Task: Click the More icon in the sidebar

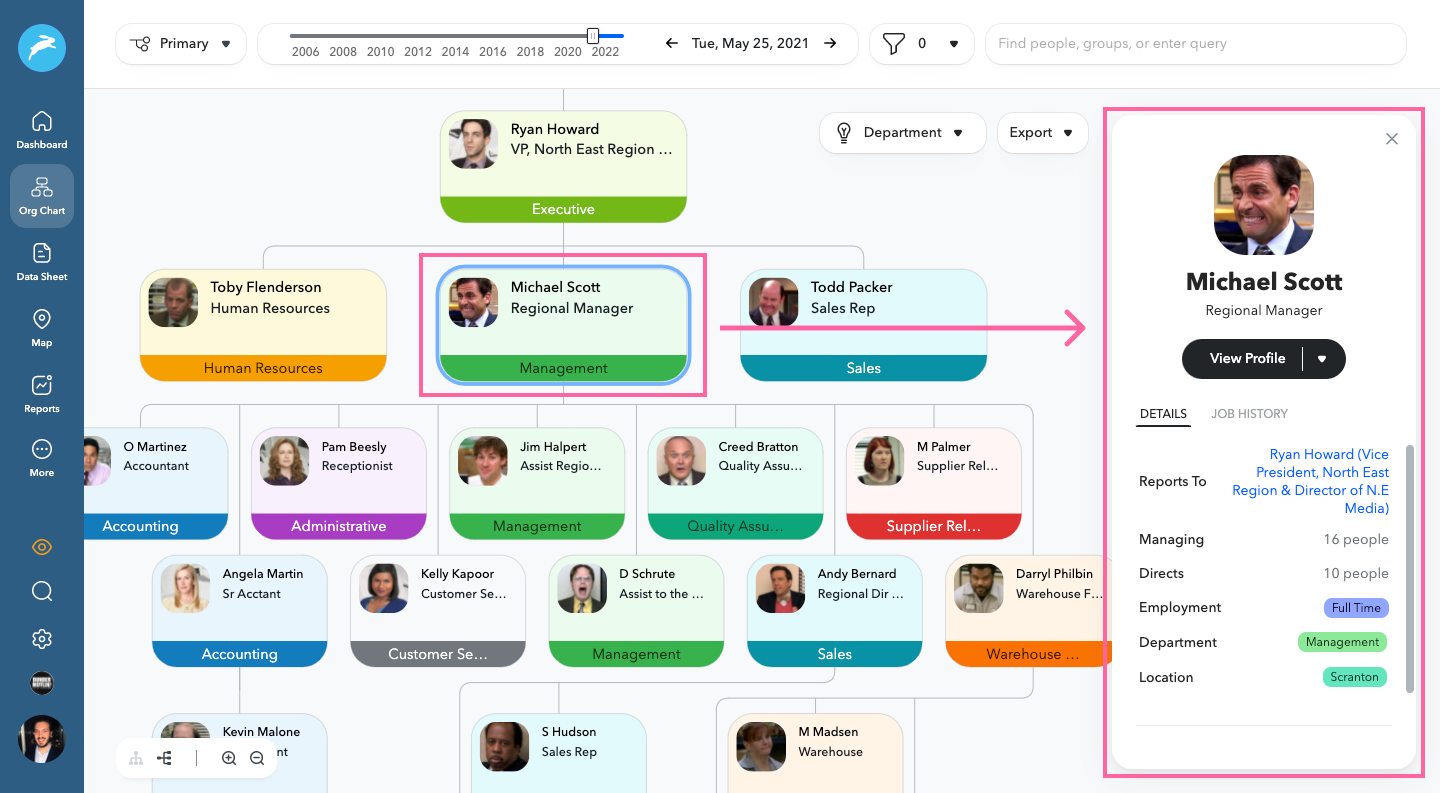Action: 41,459
